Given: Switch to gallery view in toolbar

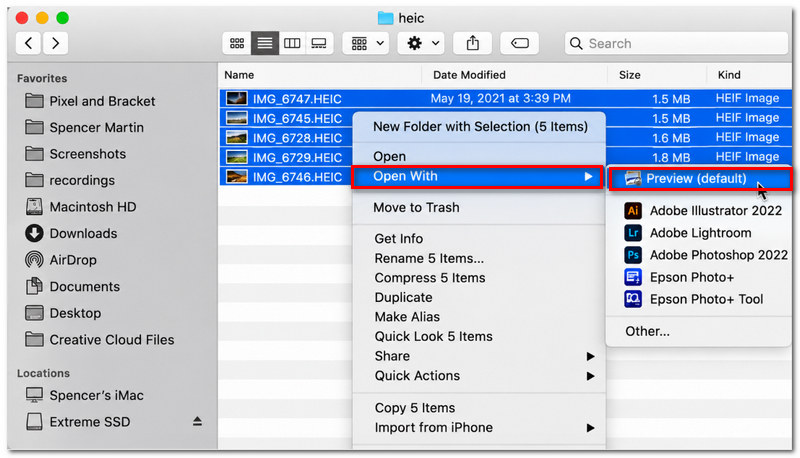Looking at the screenshot, I should coord(319,43).
